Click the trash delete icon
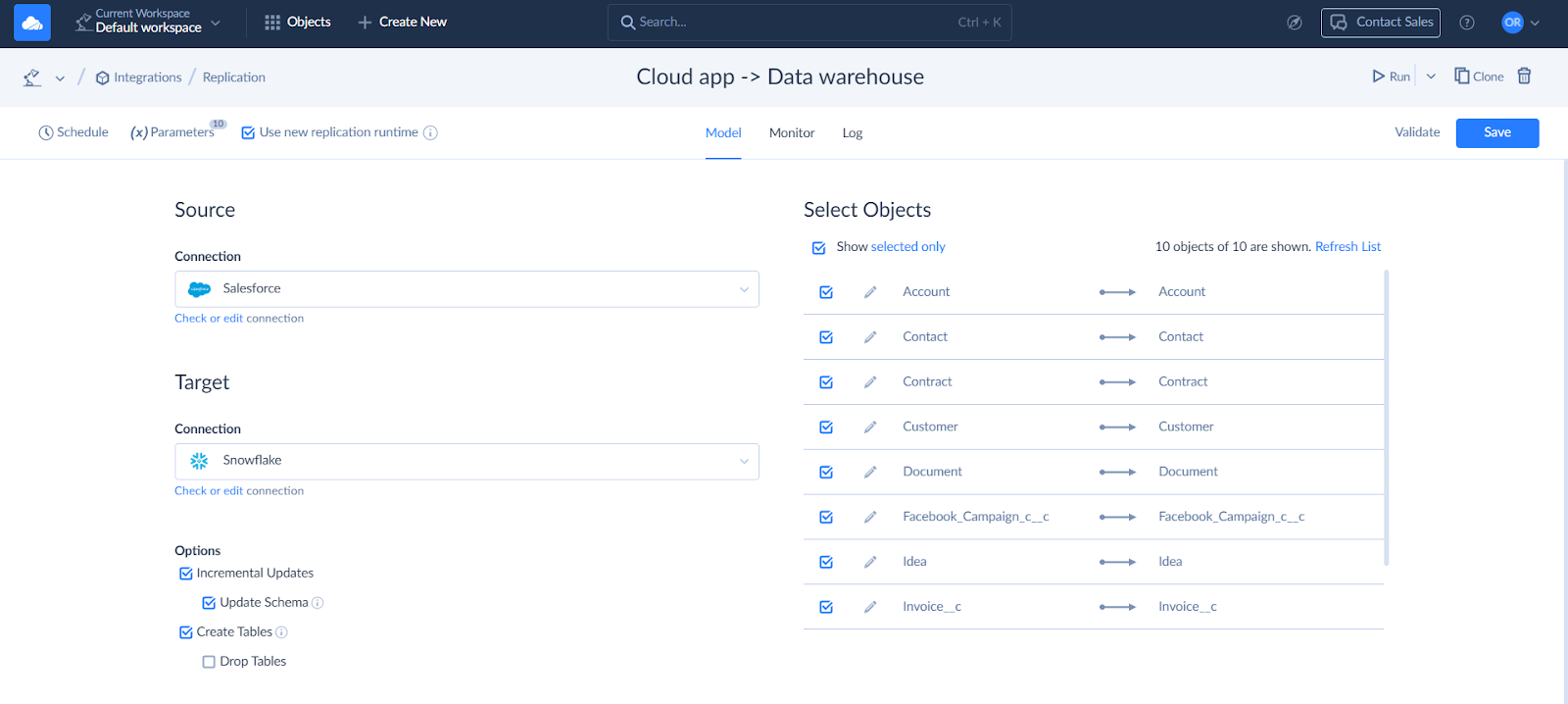Screen dimensions: 1568x704 point(1524,76)
